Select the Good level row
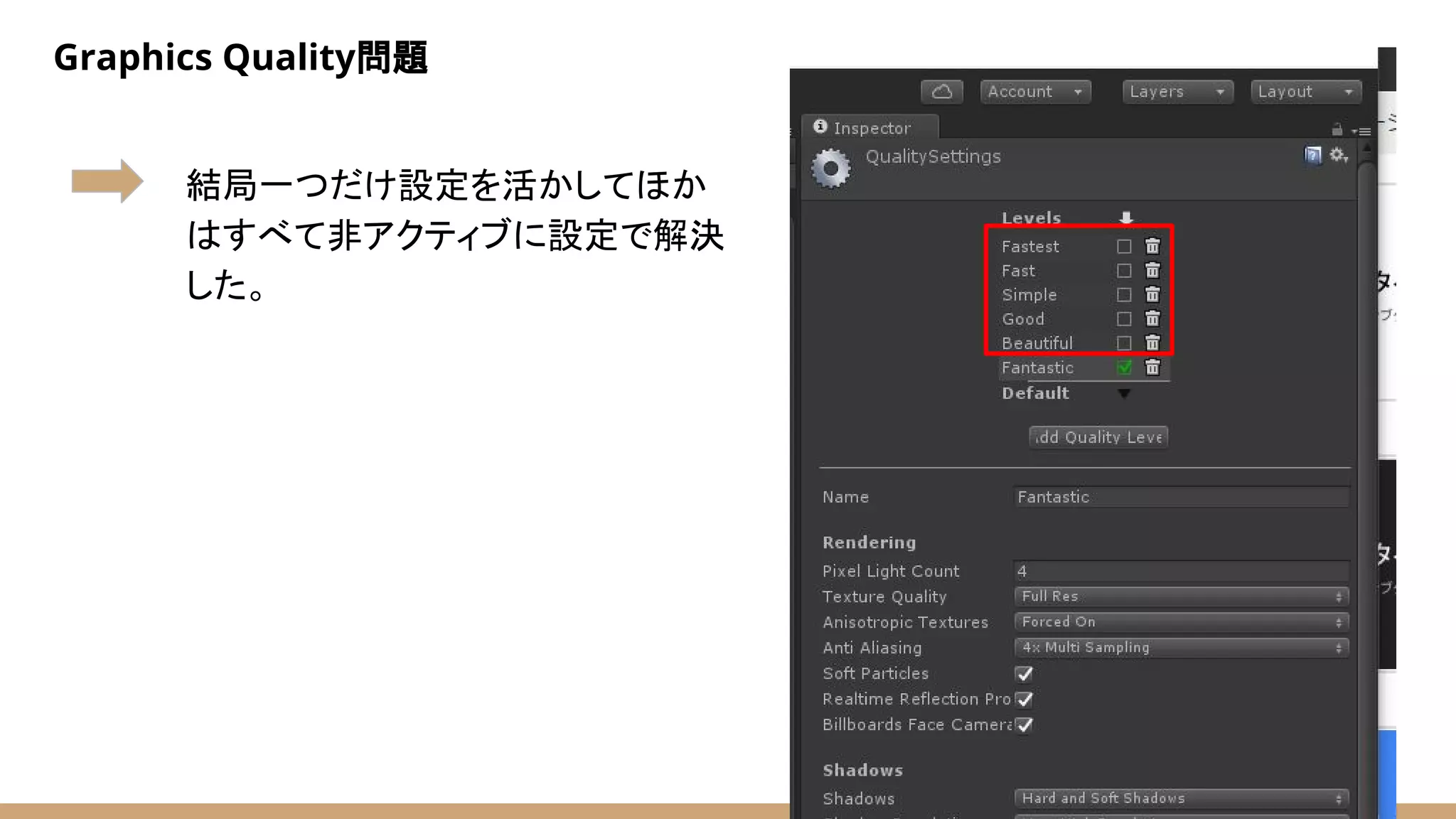The height and width of the screenshot is (819, 1456). click(1083, 319)
